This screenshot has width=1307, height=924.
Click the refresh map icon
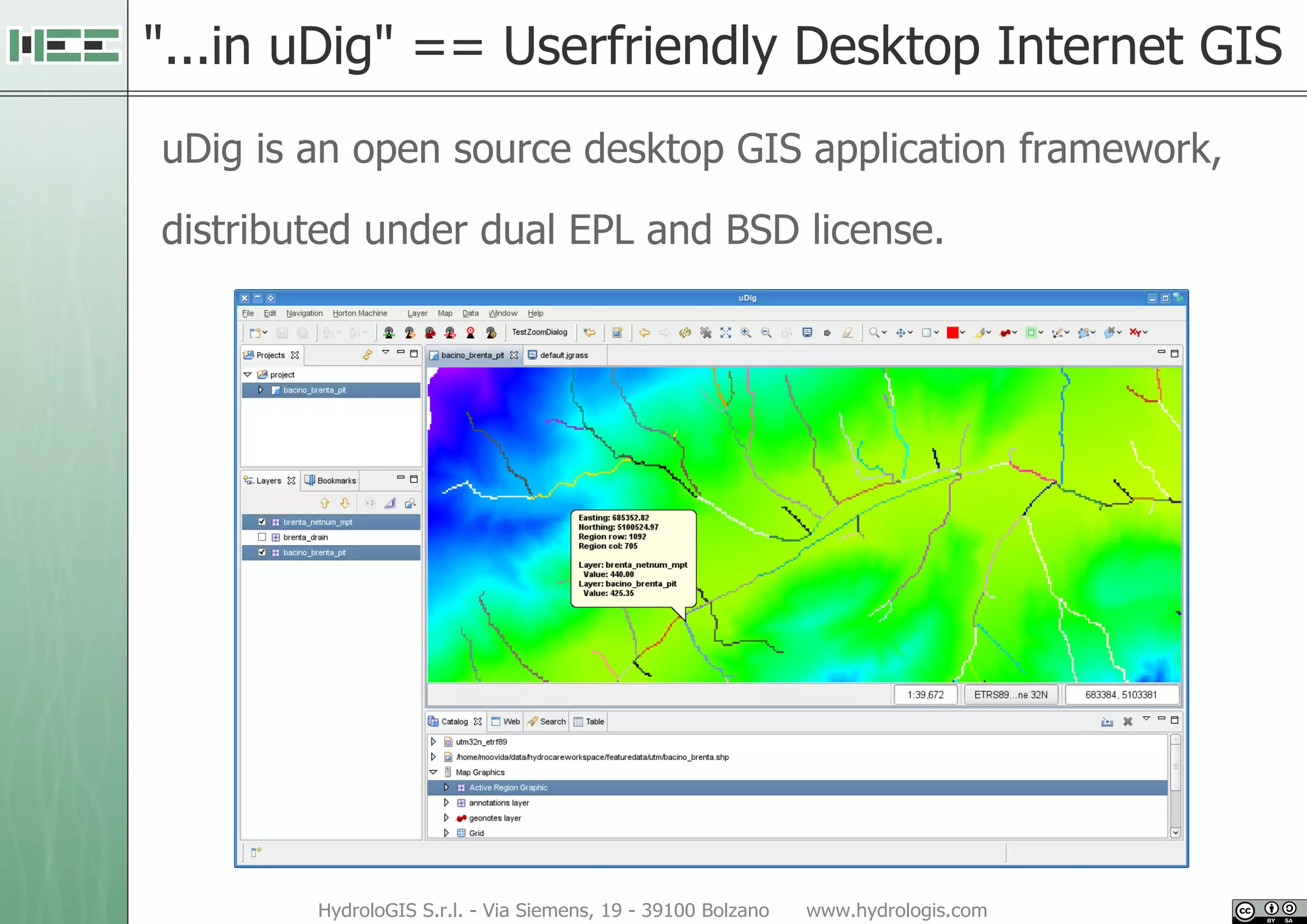[685, 332]
